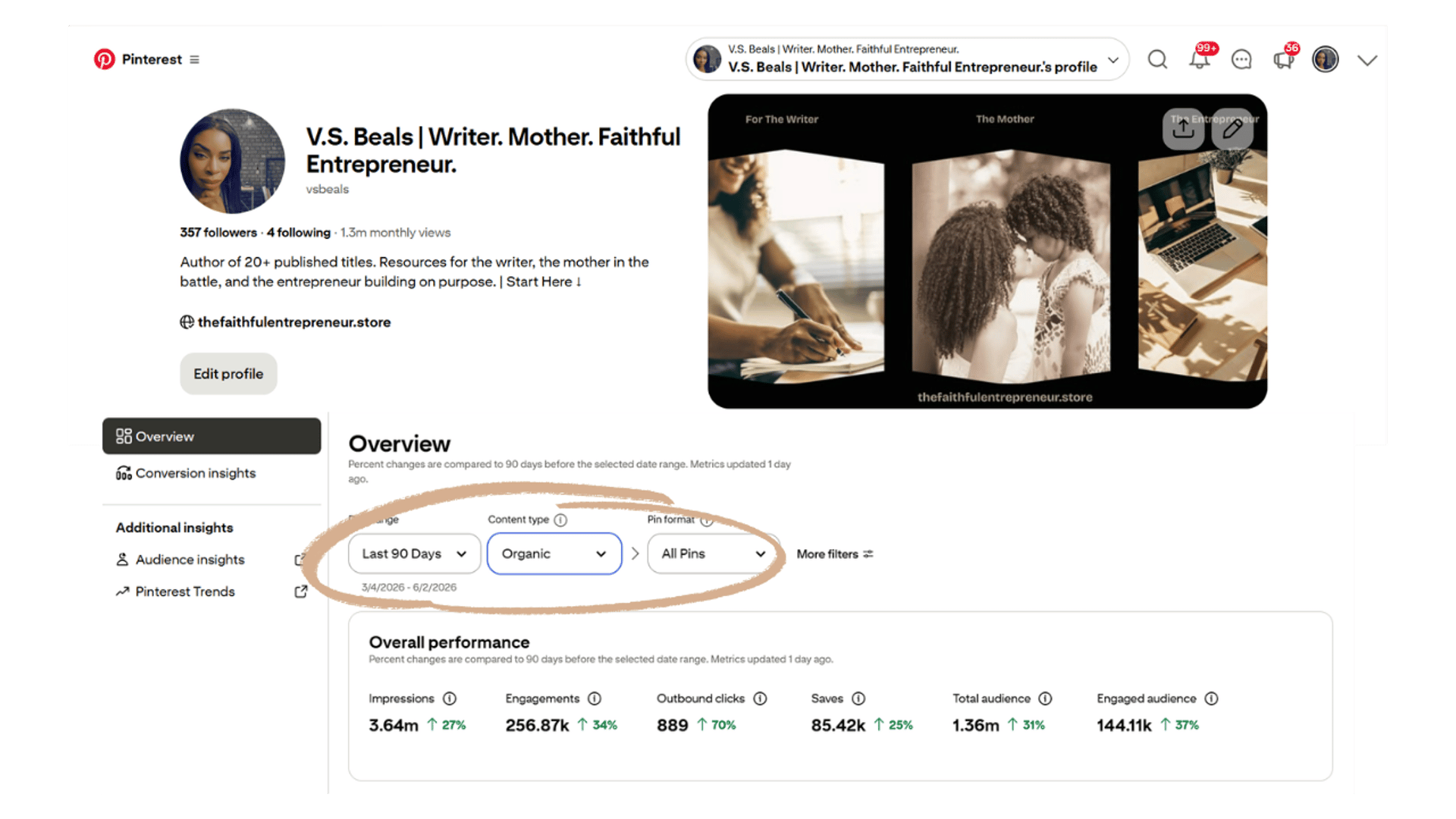Click the Overview grid icon in sidebar
This screenshot has width=1456, height=819.
(x=124, y=436)
